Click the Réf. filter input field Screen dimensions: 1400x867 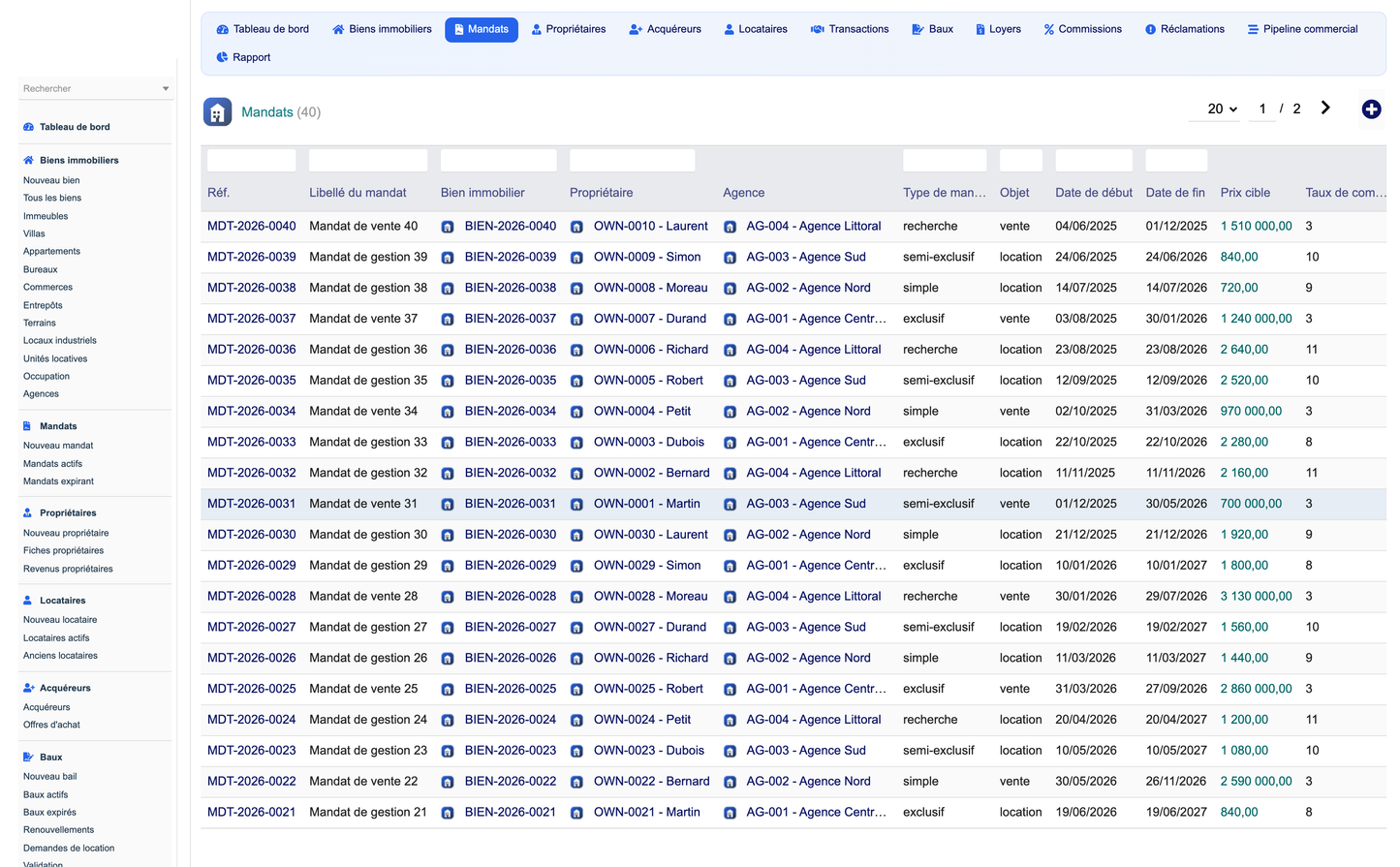[x=252, y=161]
